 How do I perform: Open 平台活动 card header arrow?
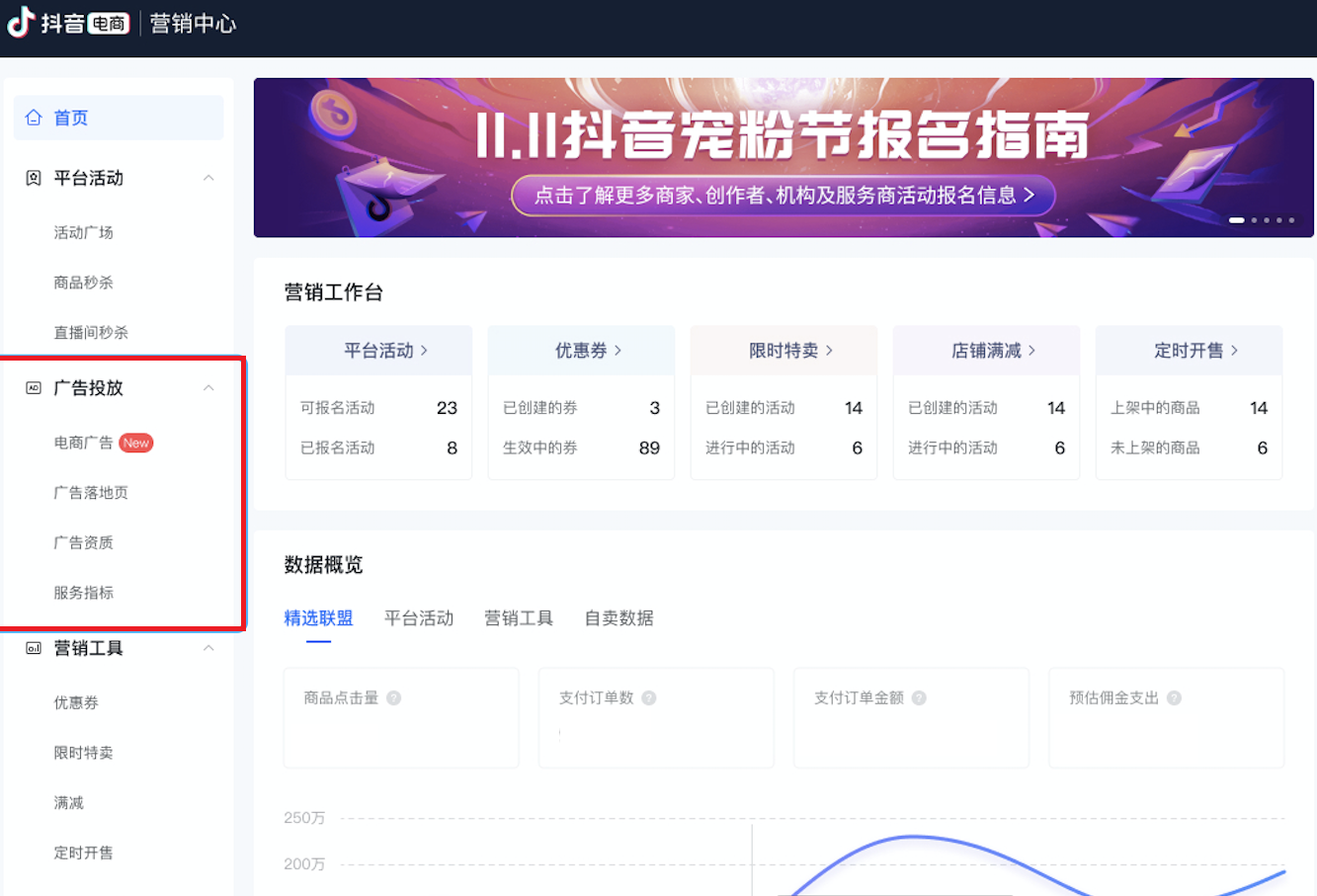tap(424, 351)
